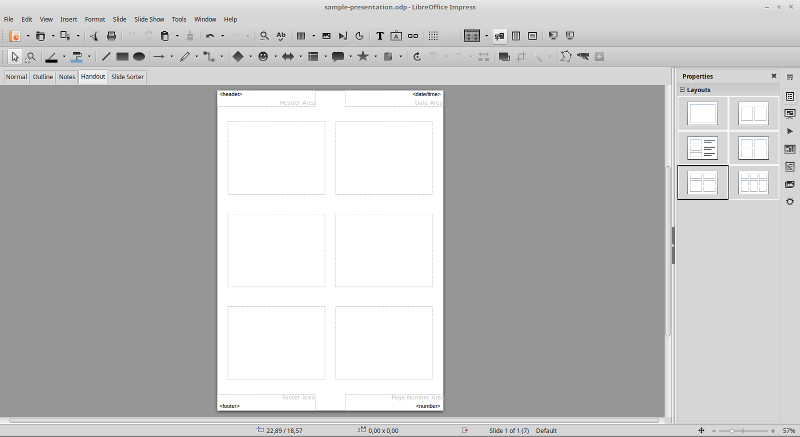Select the Ellipse drawing tool
This screenshot has width=800, height=437.
(x=139, y=57)
